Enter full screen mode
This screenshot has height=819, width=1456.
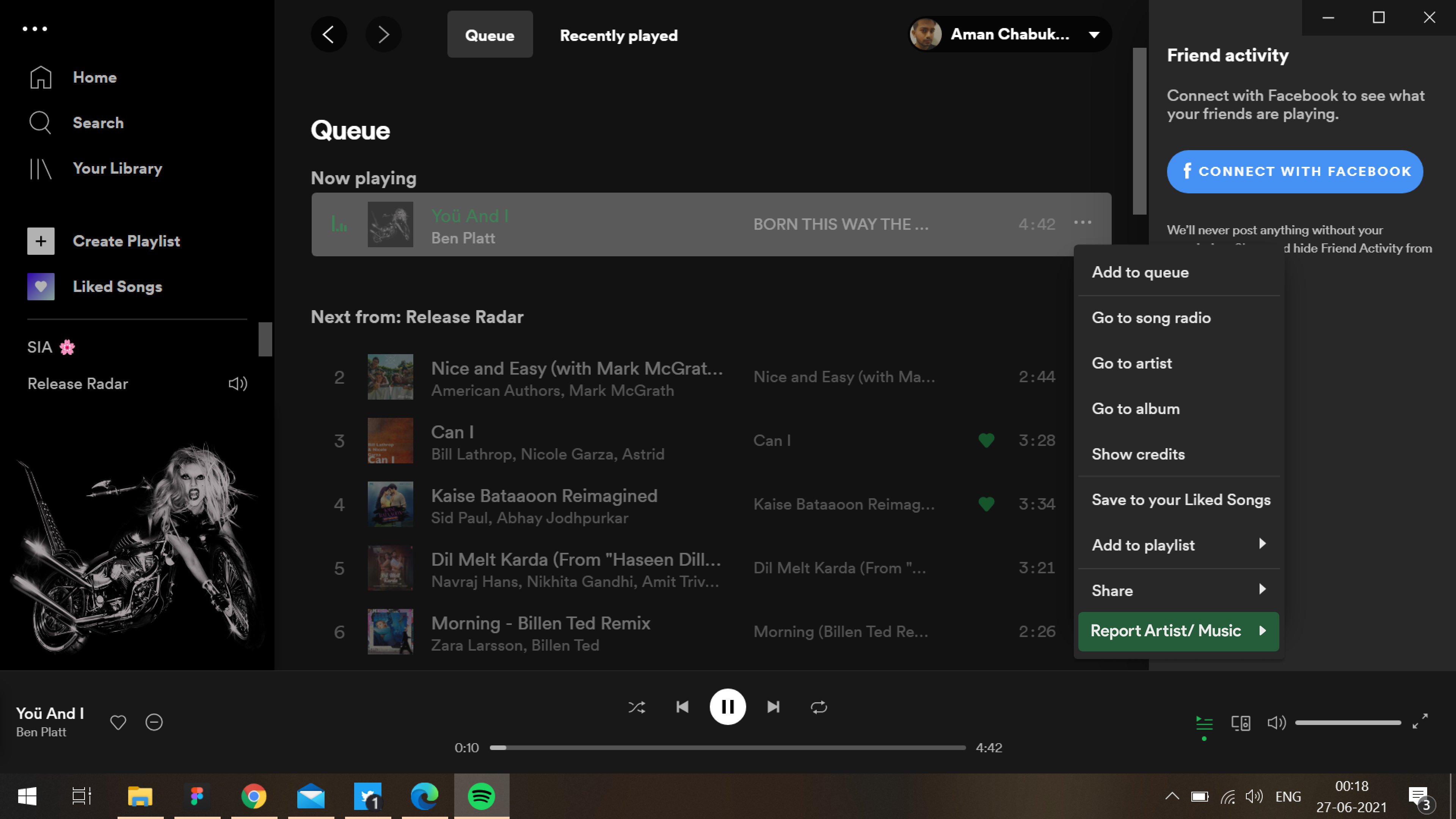pos(1420,722)
